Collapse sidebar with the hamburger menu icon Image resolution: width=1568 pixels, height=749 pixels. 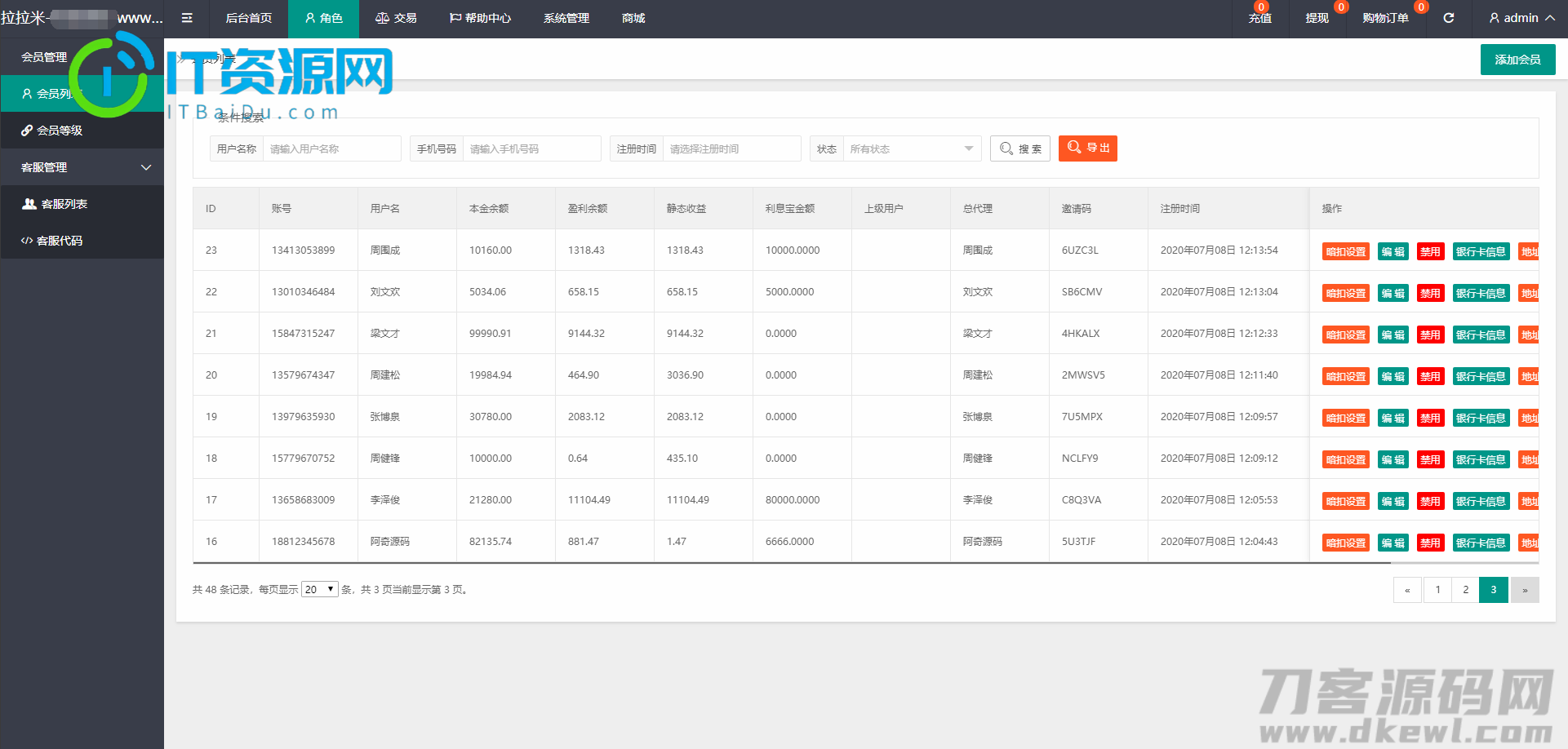tap(187, 18)
